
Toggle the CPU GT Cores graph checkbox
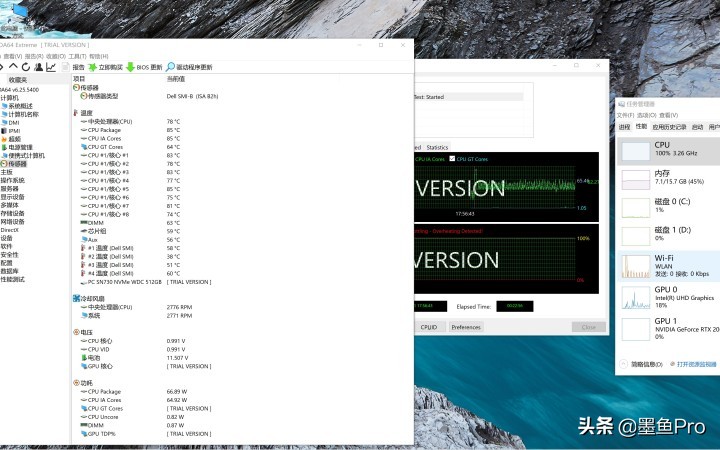click(452, 159)
